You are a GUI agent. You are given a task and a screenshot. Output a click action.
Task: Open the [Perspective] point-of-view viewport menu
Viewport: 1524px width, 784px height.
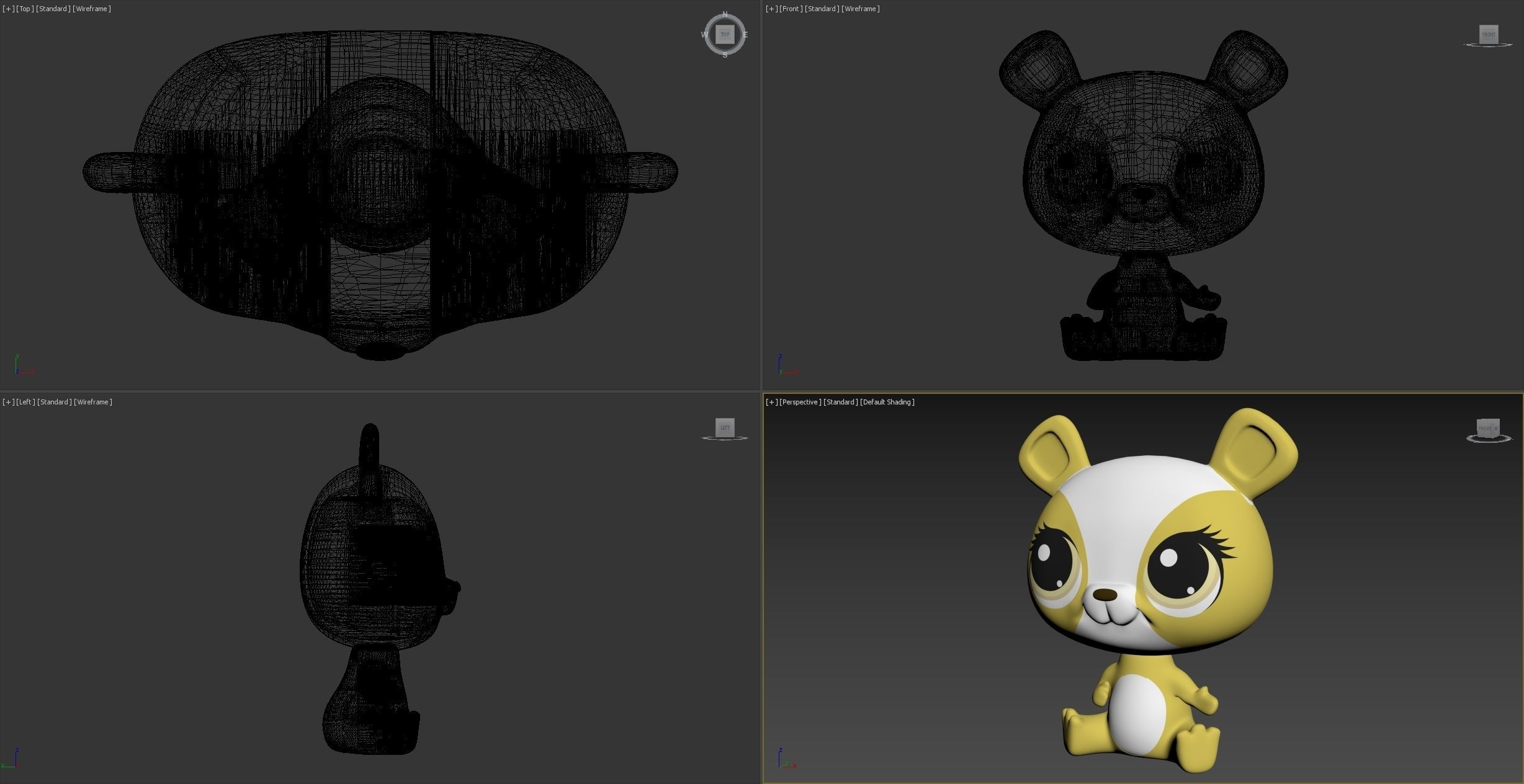click(x=800, y=402)
